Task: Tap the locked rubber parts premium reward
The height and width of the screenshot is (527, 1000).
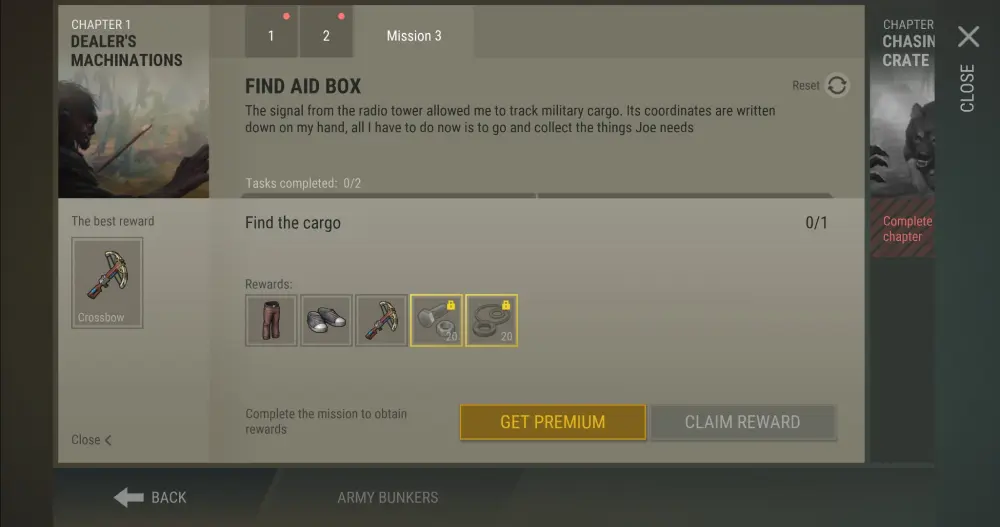Action: [492, 320]
